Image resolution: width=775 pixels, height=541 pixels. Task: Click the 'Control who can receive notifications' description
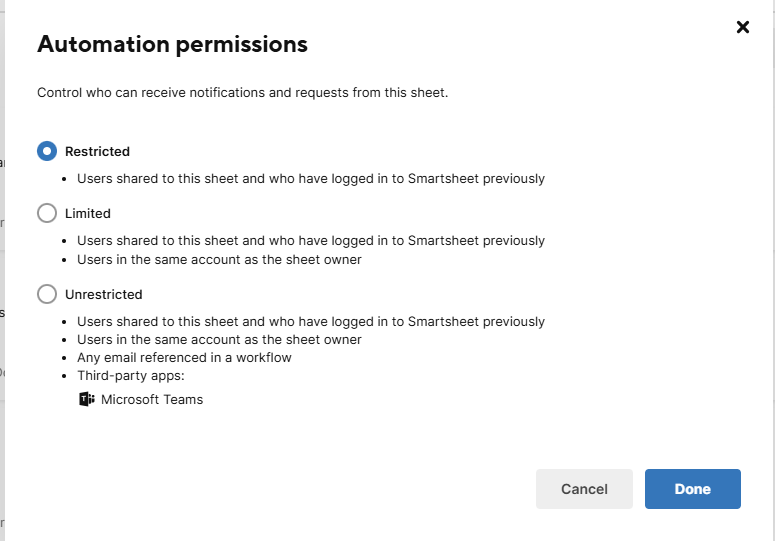(243, 93)
